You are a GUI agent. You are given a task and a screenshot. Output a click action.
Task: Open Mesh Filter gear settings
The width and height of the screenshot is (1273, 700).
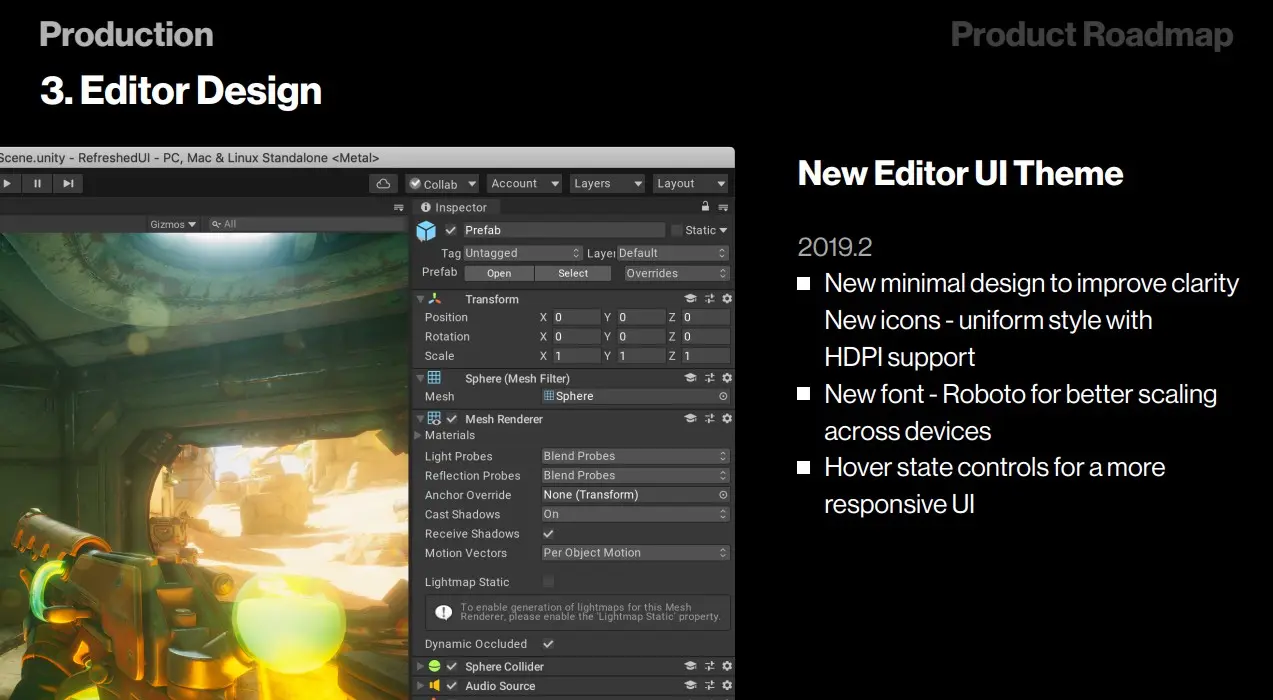point(727,378)
